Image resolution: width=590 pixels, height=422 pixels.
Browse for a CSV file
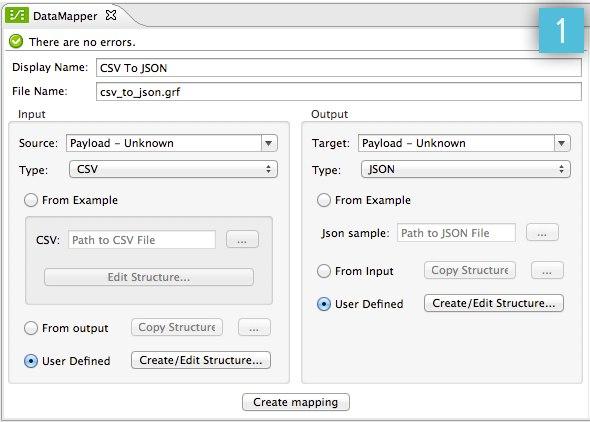tap(242, 240)
